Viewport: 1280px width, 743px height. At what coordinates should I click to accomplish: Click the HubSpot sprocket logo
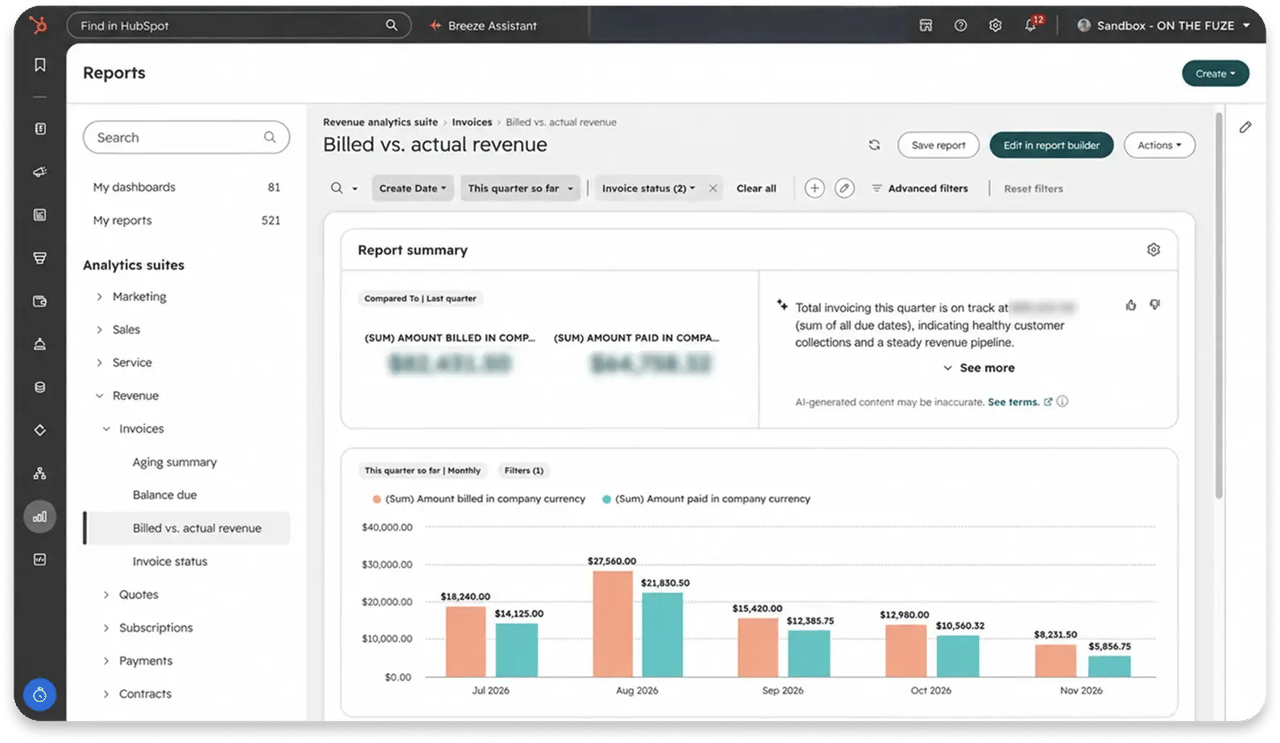click(x=39, y=25)
